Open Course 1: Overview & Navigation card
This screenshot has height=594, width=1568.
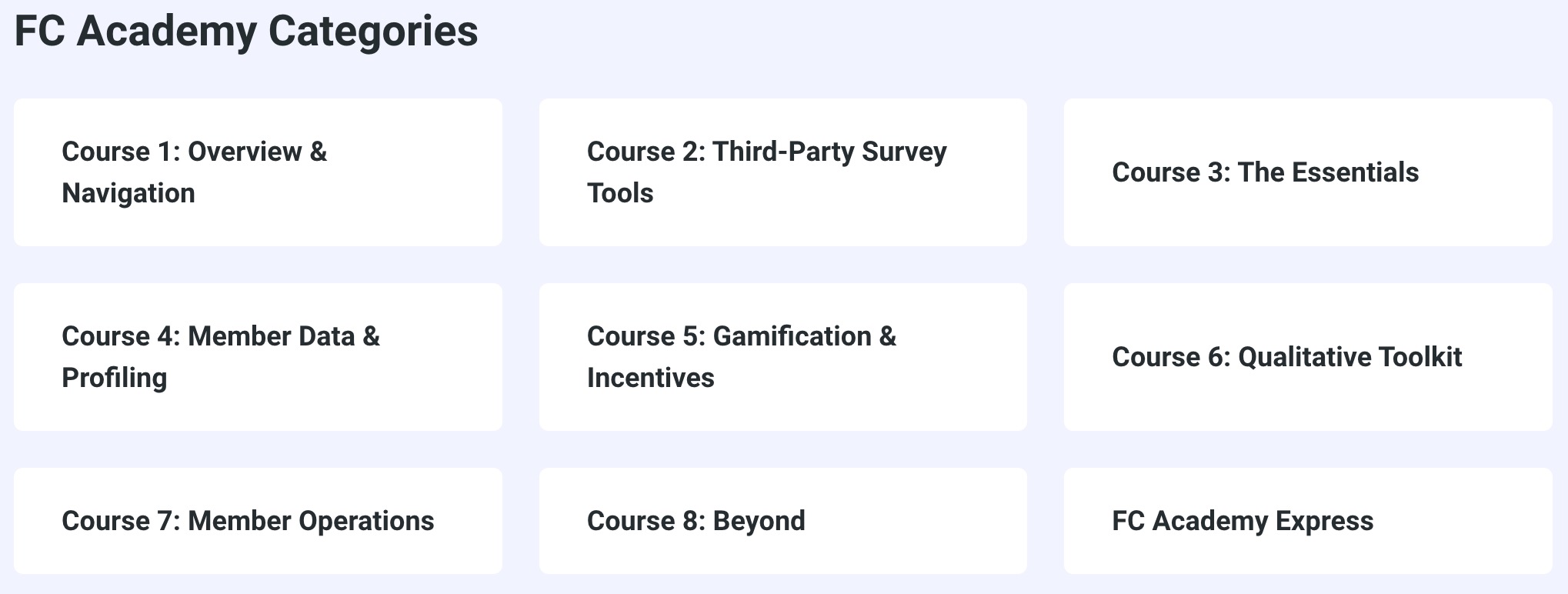point(258,172)
